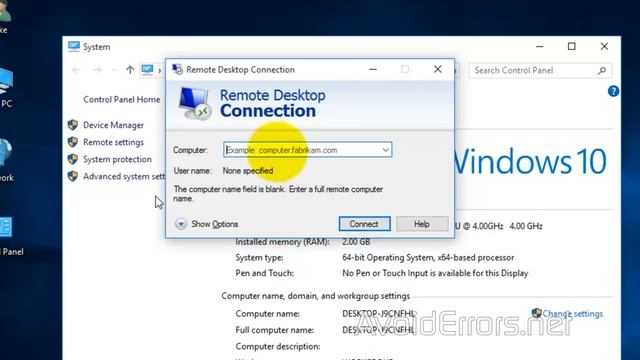Click the Search Control Panel box
The image size is (640, 360).
(540, 71)
